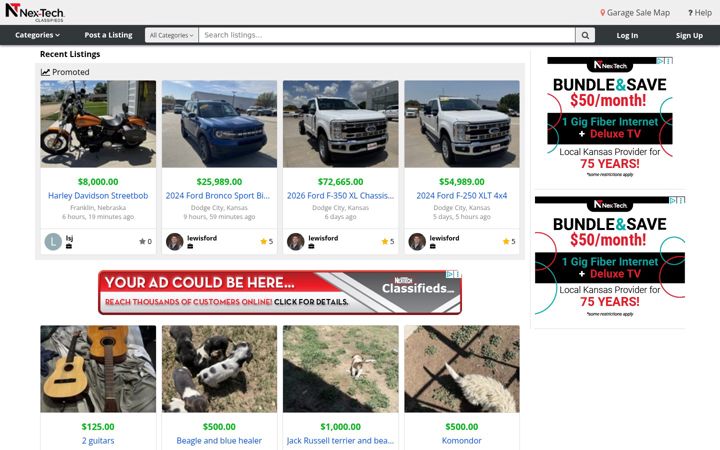Screen dimensions: 720x450
Task: Click the Search listings input field
Action: pos(387,35)
